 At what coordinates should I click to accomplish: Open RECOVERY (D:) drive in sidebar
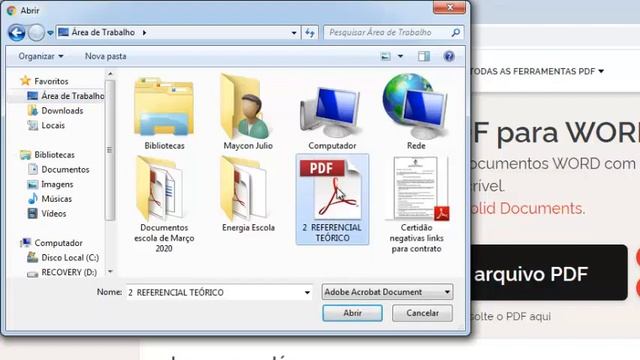point(62,272)
